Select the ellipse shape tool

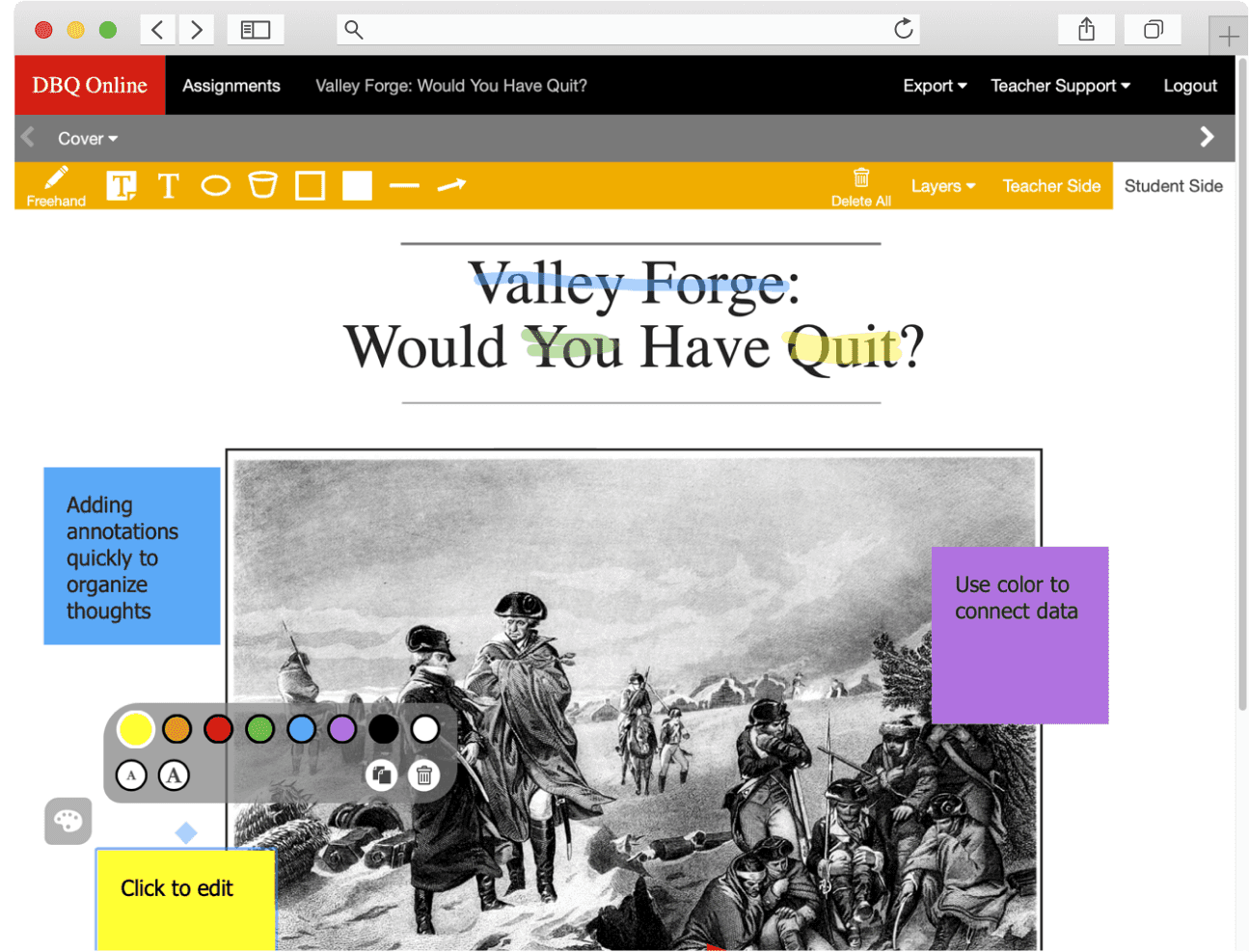tap(215, 185)
